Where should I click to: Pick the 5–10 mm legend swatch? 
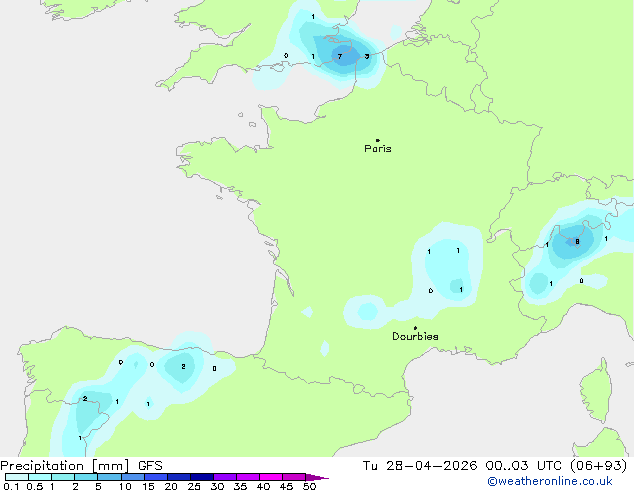click(109, 477)
